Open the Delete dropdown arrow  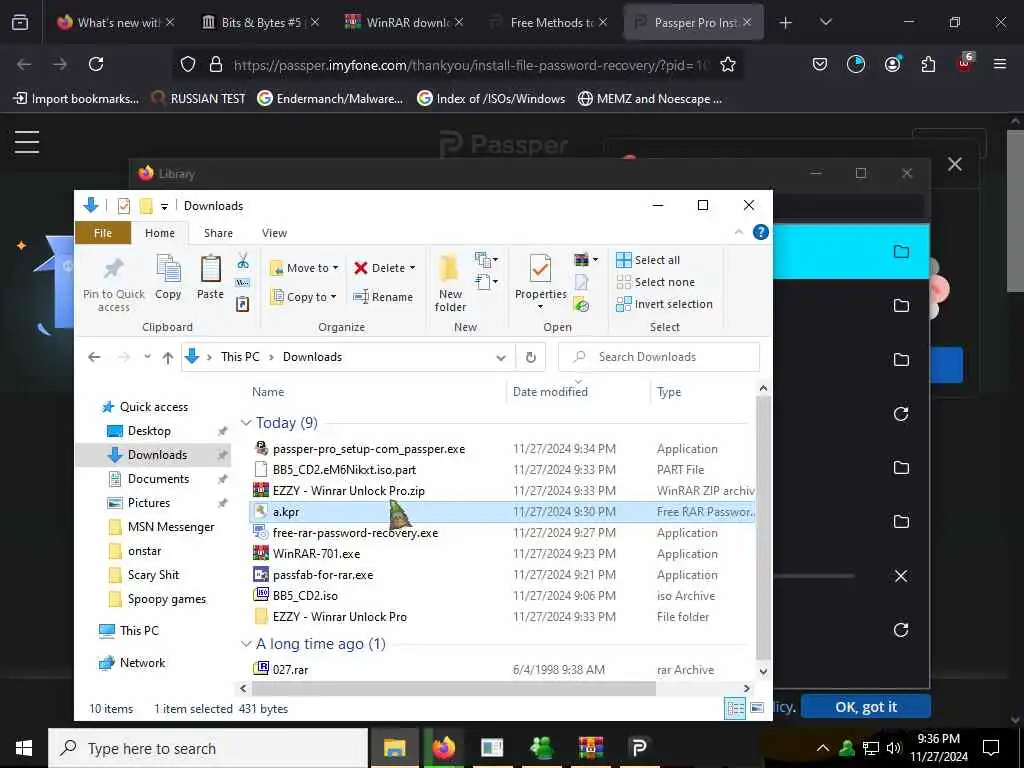(x=413, y=268)
